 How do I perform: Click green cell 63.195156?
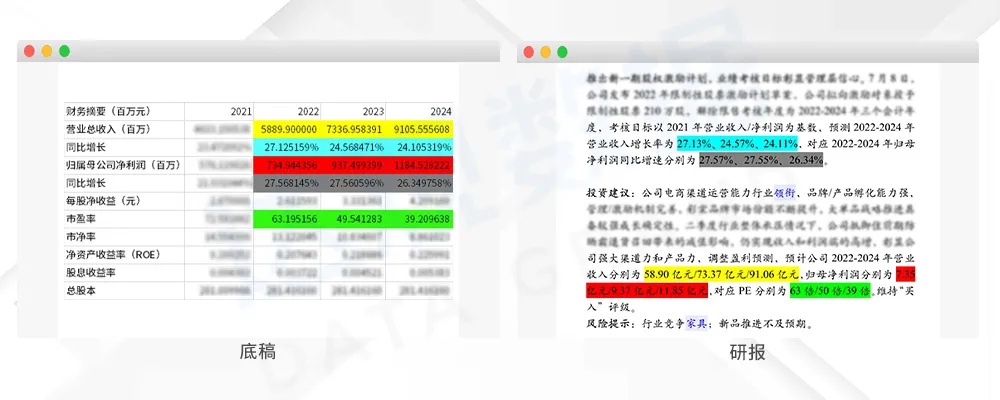286,219
